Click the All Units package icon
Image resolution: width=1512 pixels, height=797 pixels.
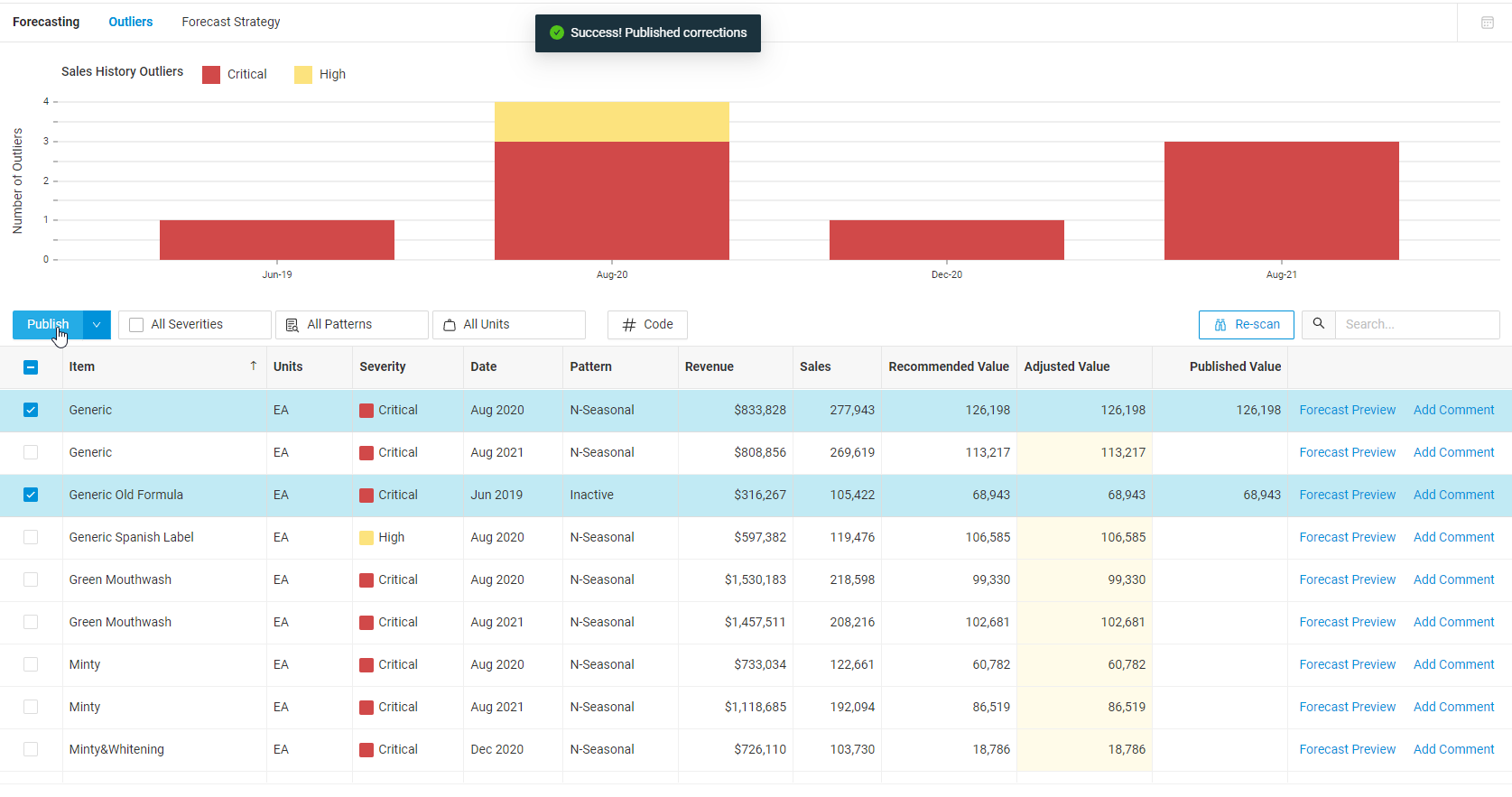coord(450,325)
